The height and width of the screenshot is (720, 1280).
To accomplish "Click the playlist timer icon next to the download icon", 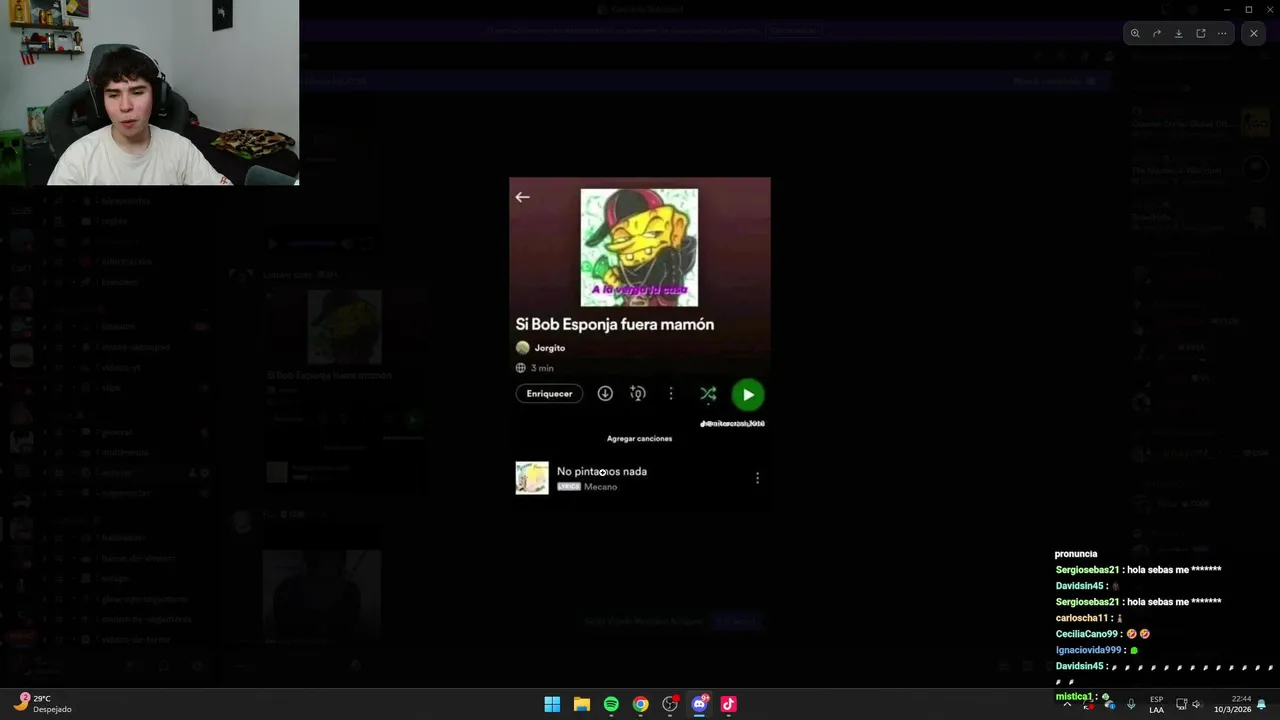I will pos(638,394).
